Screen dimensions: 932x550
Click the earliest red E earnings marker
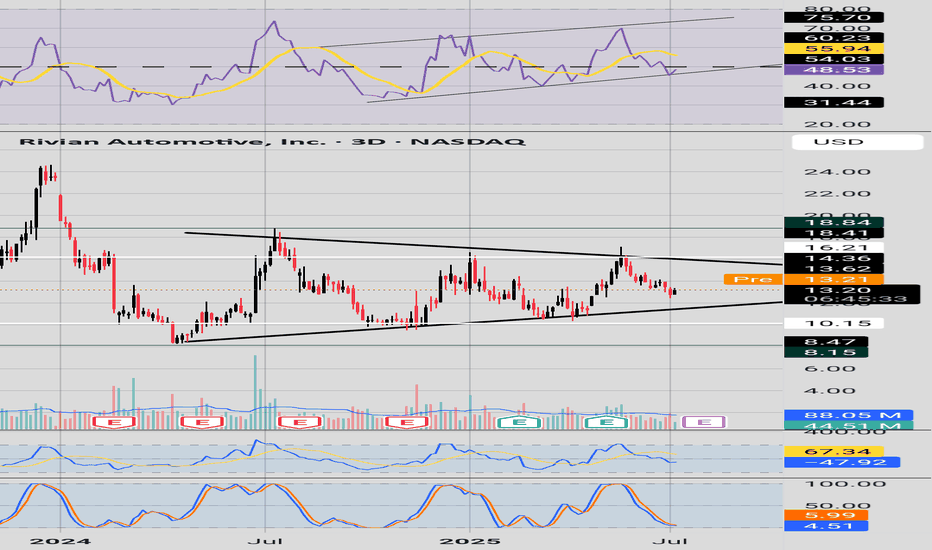click(115, 423)
